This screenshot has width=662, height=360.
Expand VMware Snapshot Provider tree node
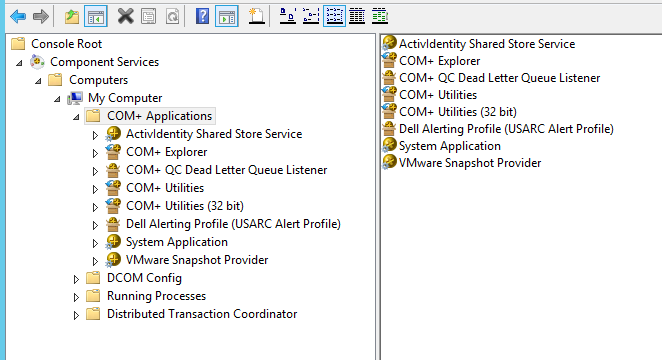95,261
